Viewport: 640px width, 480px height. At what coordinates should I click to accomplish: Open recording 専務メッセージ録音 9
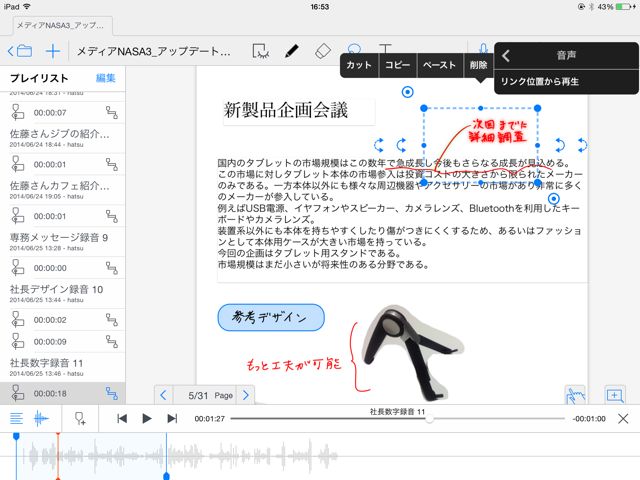(62, 242)
